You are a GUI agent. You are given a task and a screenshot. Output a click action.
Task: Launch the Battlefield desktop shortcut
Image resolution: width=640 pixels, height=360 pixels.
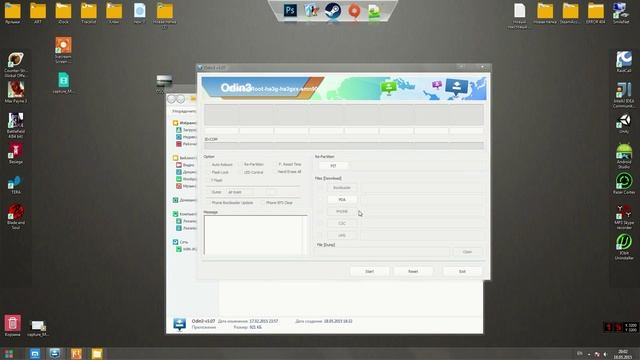point(16,125)
